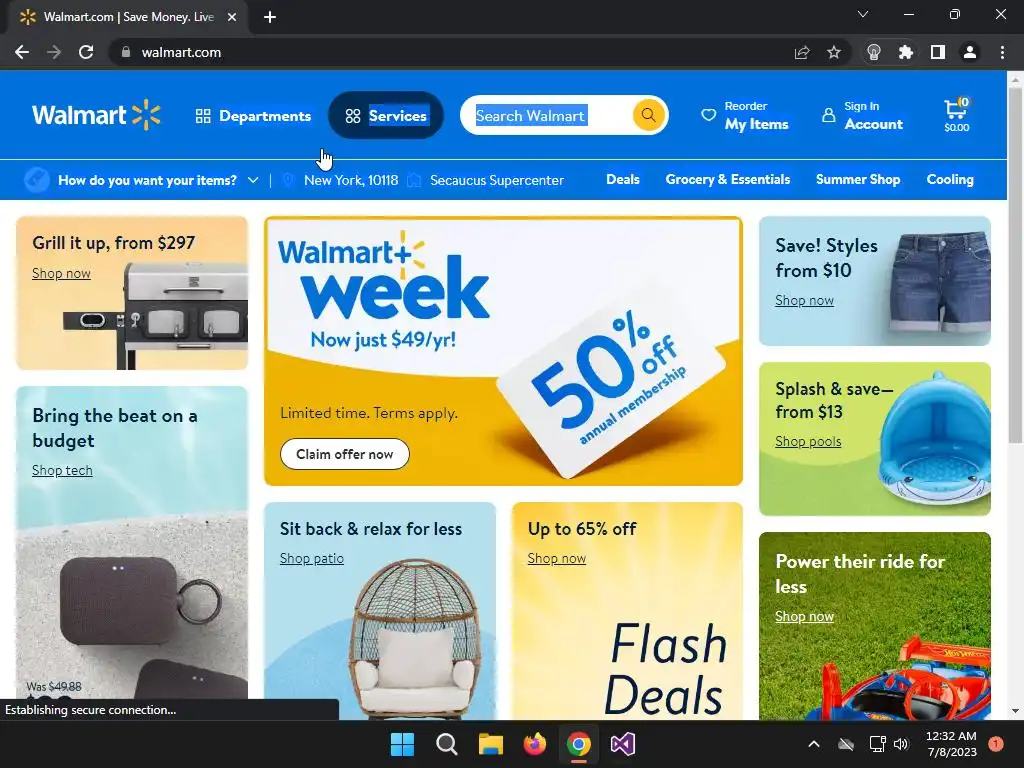The image size is (1024, 768).
Task: Click the denim shorts image
Action: coord(940,282)
